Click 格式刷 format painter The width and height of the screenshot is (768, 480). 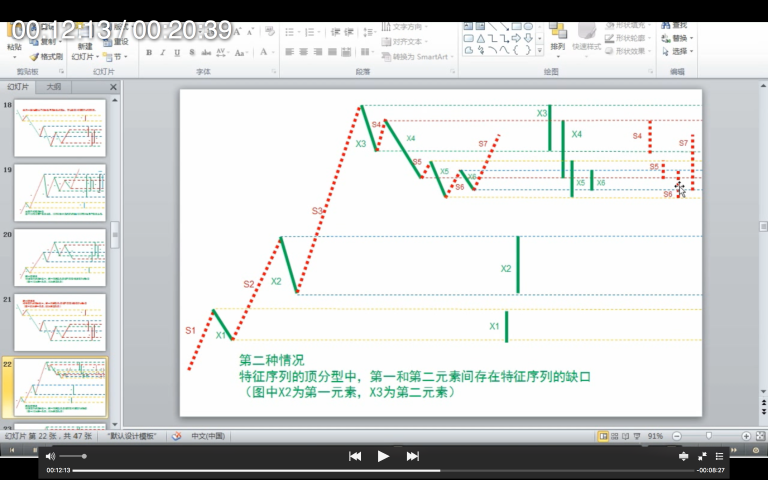pyautogui.click(x=46, y=57)
